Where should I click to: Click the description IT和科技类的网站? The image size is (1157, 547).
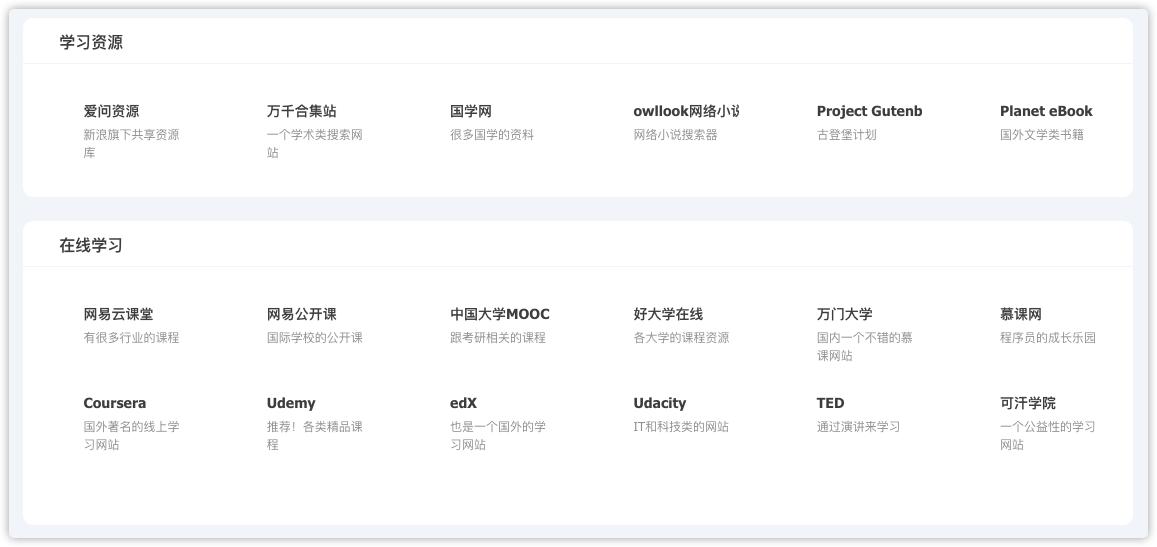pyautogui.click(x=681, y=427)
